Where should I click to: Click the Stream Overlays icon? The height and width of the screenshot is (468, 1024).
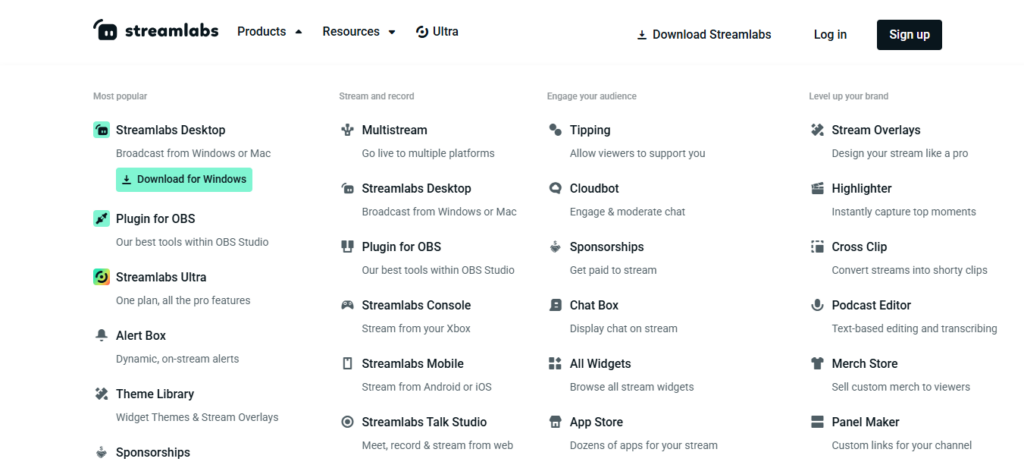(817, 130)
